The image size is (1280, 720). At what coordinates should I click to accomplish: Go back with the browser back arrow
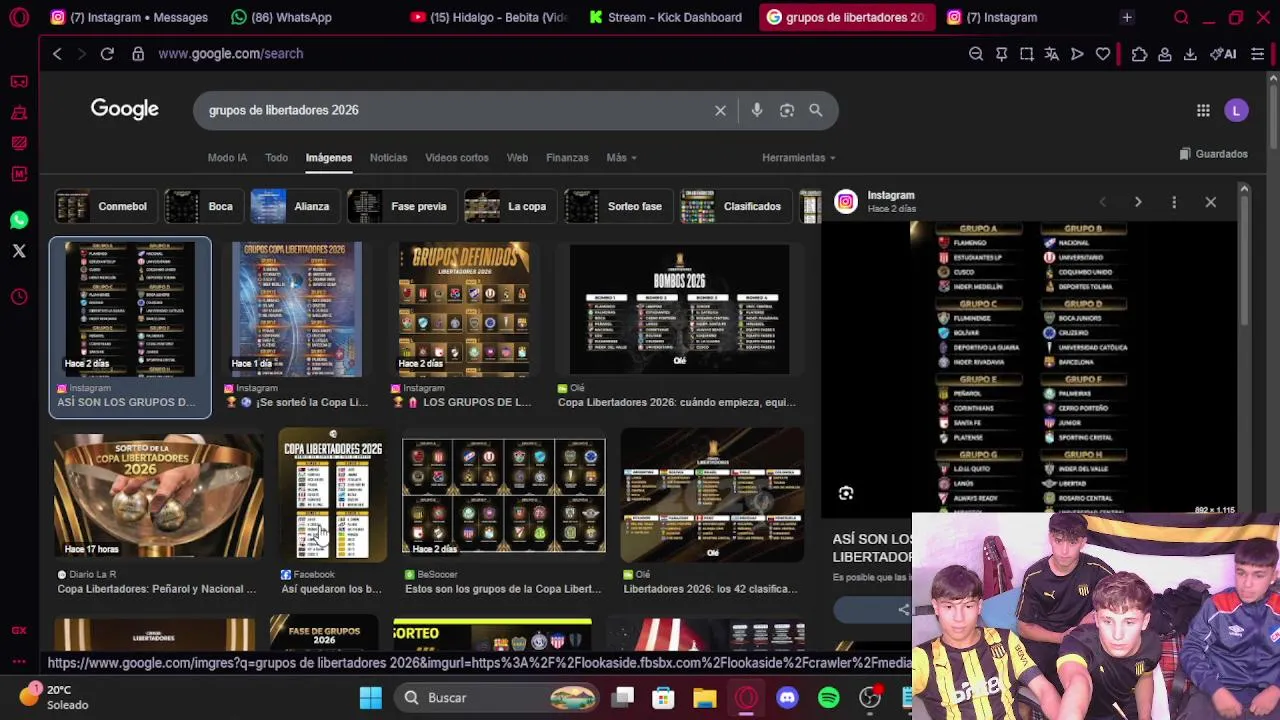tap(57, 54)
